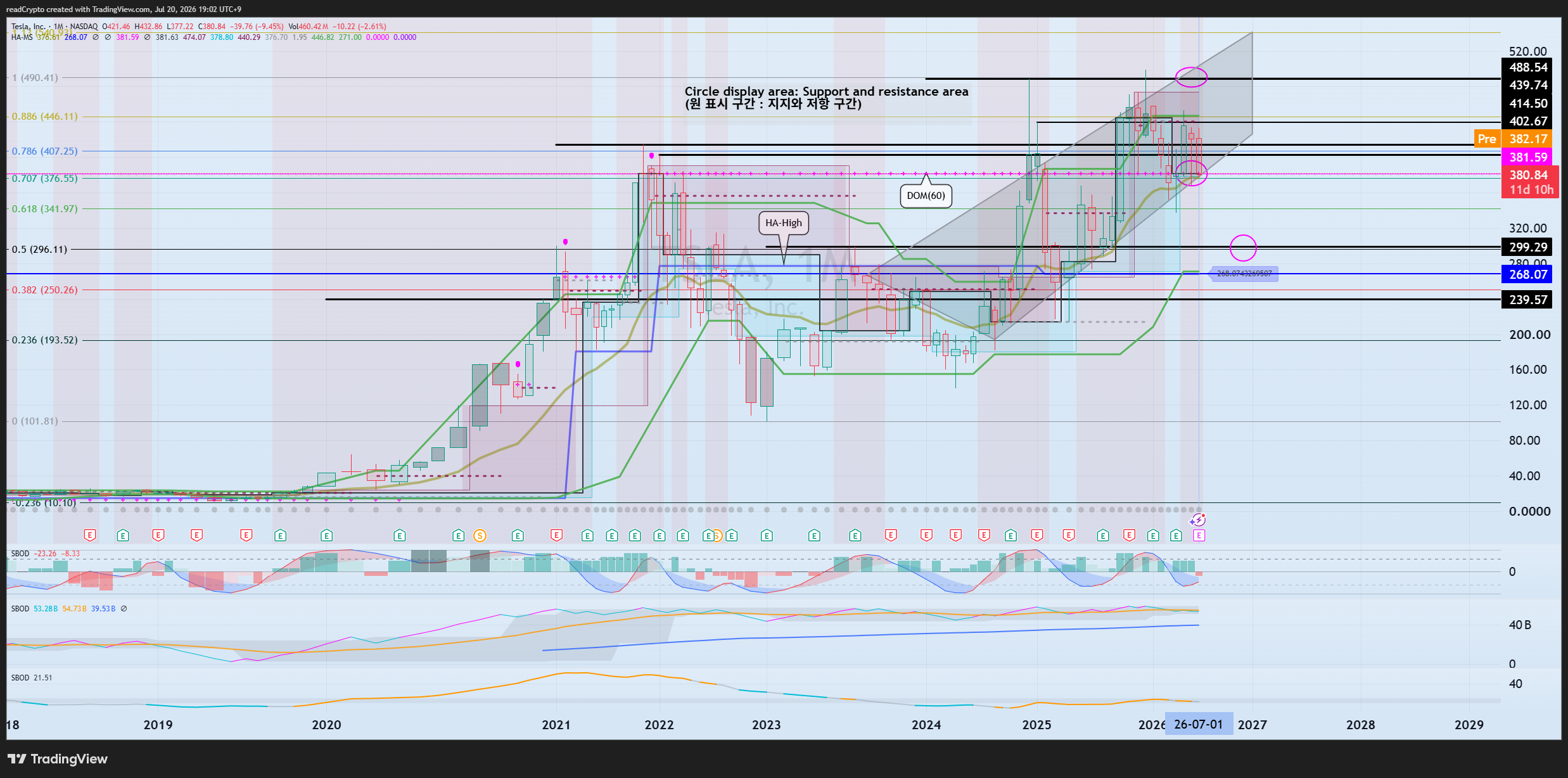The height and width of the screenshot is (778, 1568).
Task: Click the 239.57 price axis label
Action: [x=1528, y=300]
